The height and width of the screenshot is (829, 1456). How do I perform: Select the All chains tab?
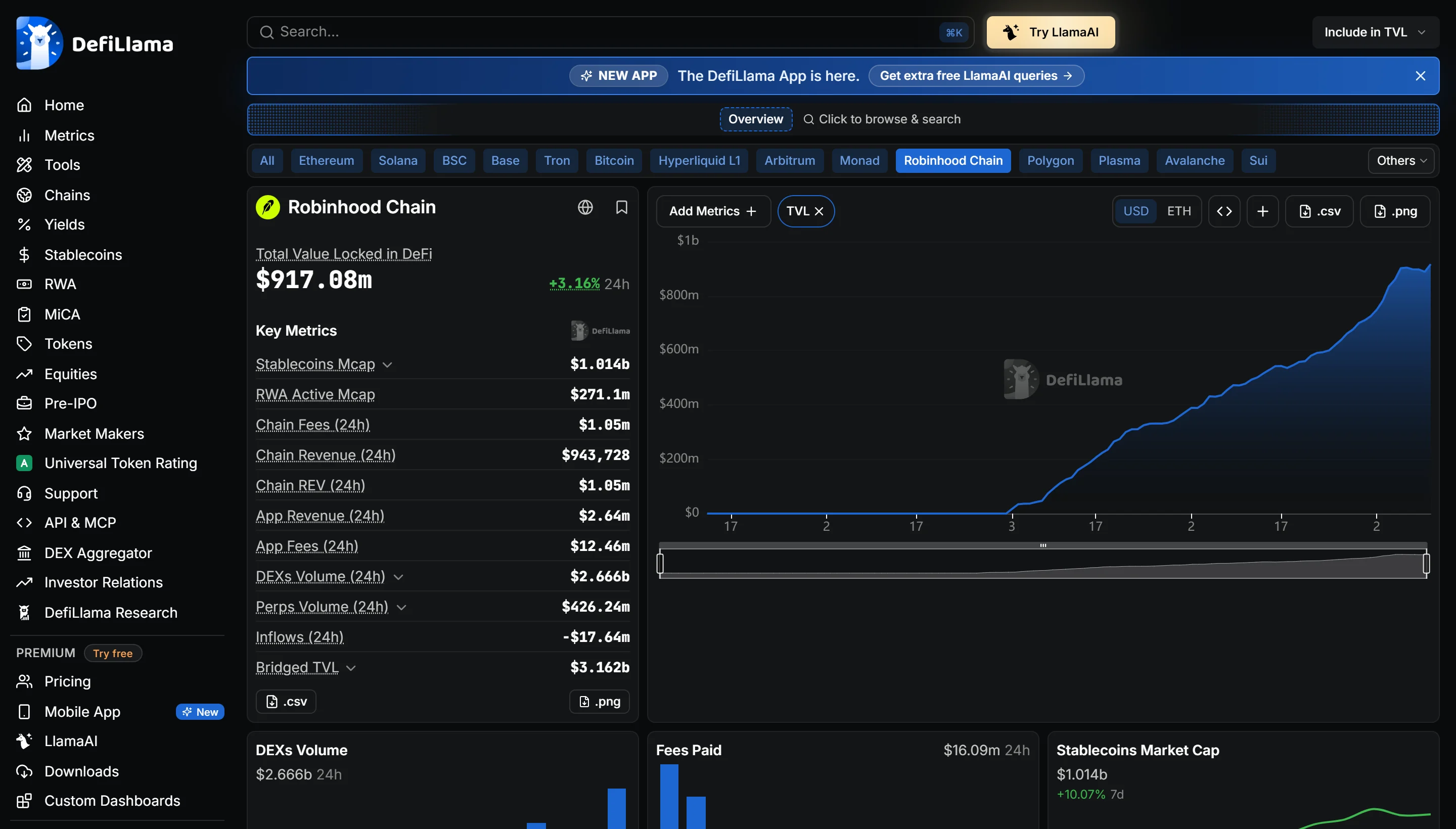267,161
